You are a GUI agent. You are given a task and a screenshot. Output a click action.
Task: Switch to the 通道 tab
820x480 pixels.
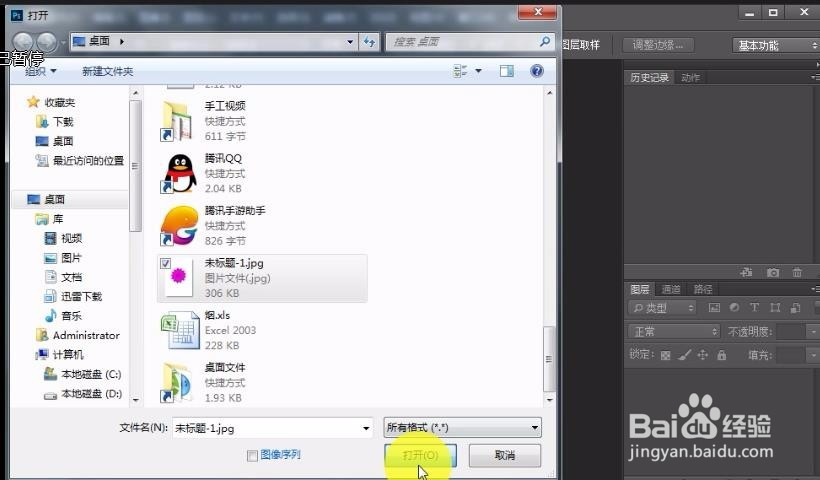(x=671, y=289)
